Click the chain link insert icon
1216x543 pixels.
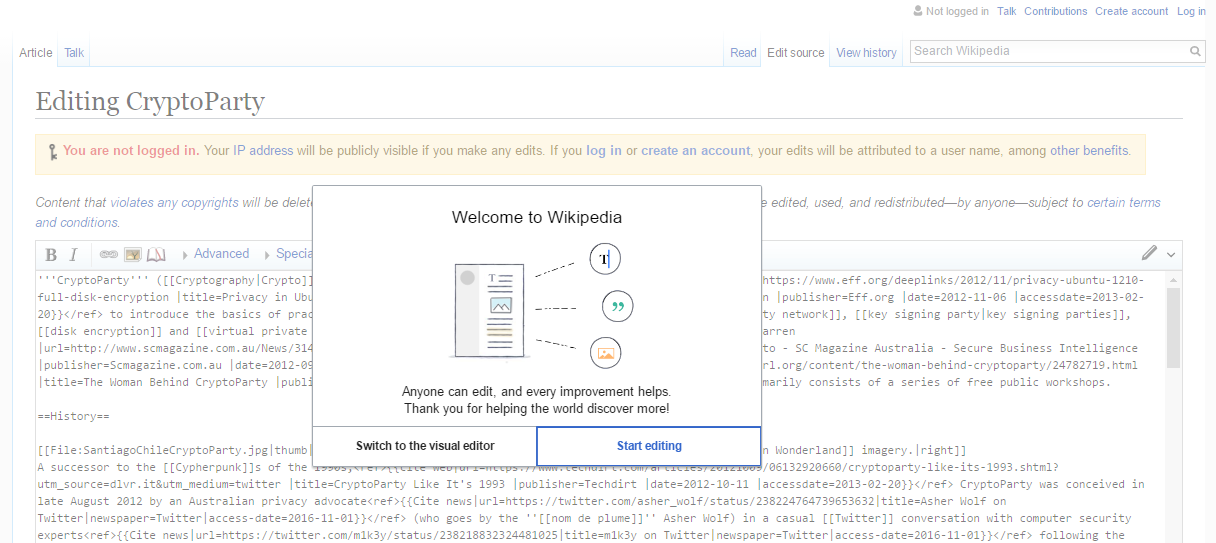pyautogui.click(x=108, y=255)
